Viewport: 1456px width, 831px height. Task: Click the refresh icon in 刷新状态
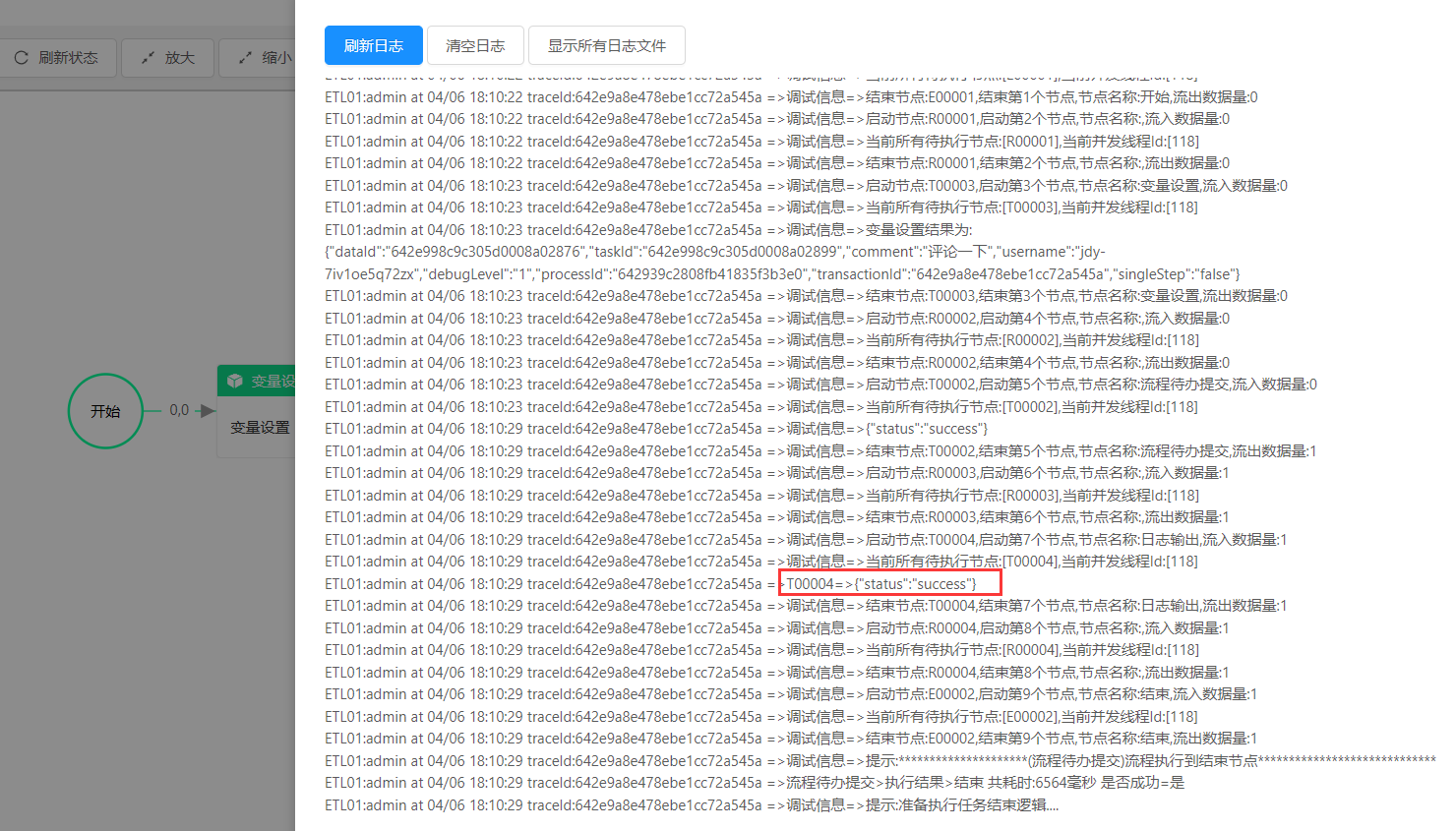point(22,58)
